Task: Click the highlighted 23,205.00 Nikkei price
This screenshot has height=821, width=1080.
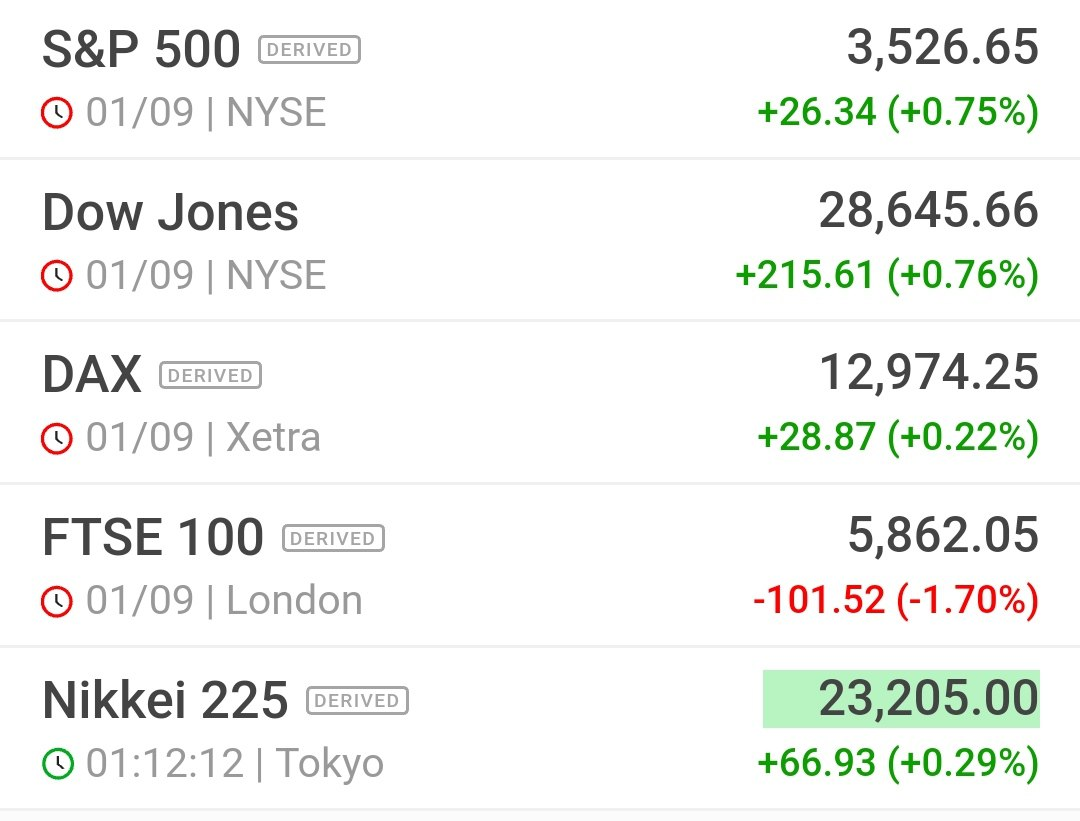Action: click(901, 698)
